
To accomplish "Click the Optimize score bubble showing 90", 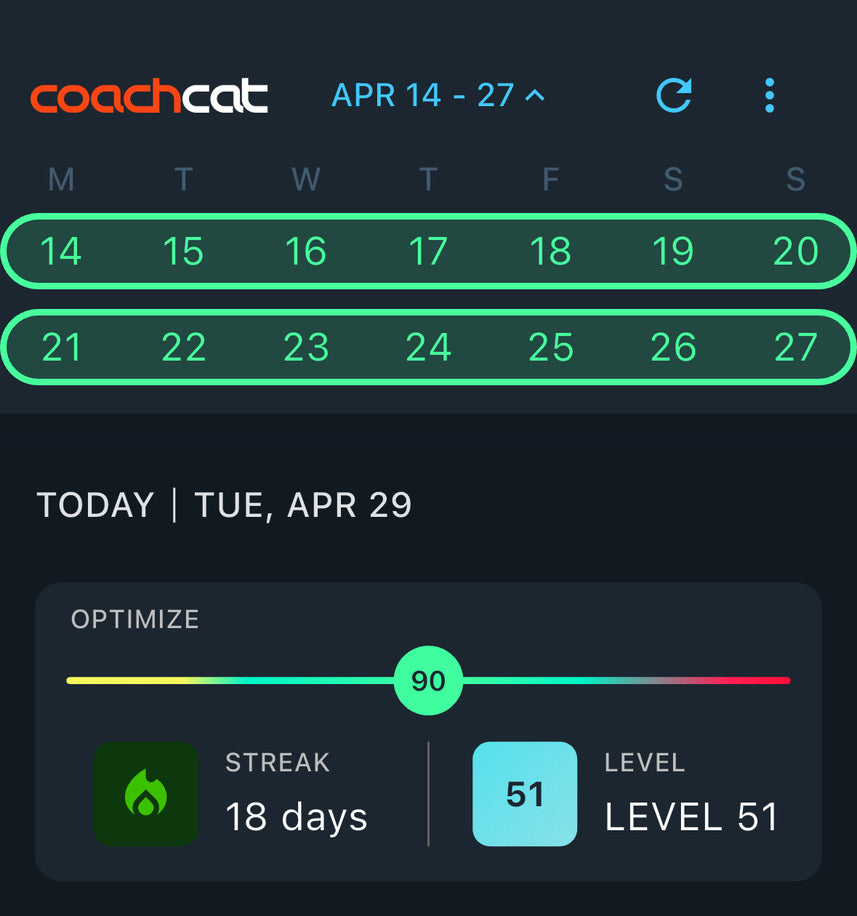I will tap(428, 680).
